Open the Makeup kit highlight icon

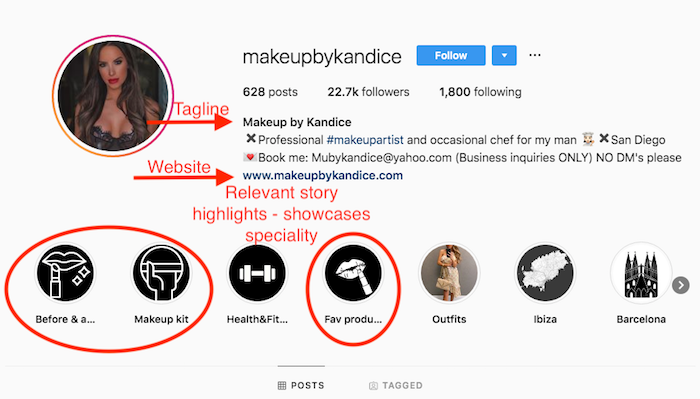[161, 273]
